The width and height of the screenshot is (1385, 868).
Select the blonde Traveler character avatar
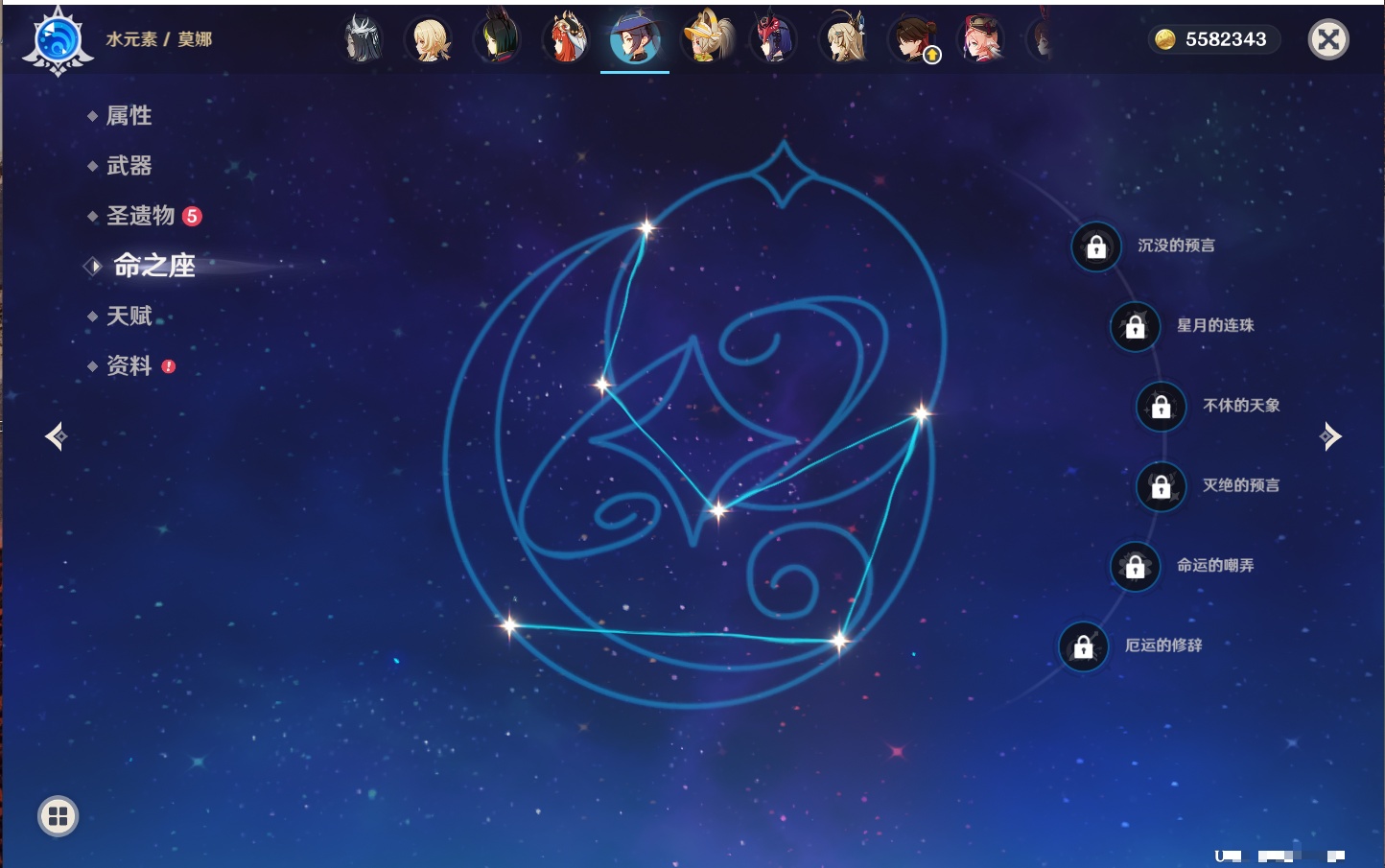(430, 40)
